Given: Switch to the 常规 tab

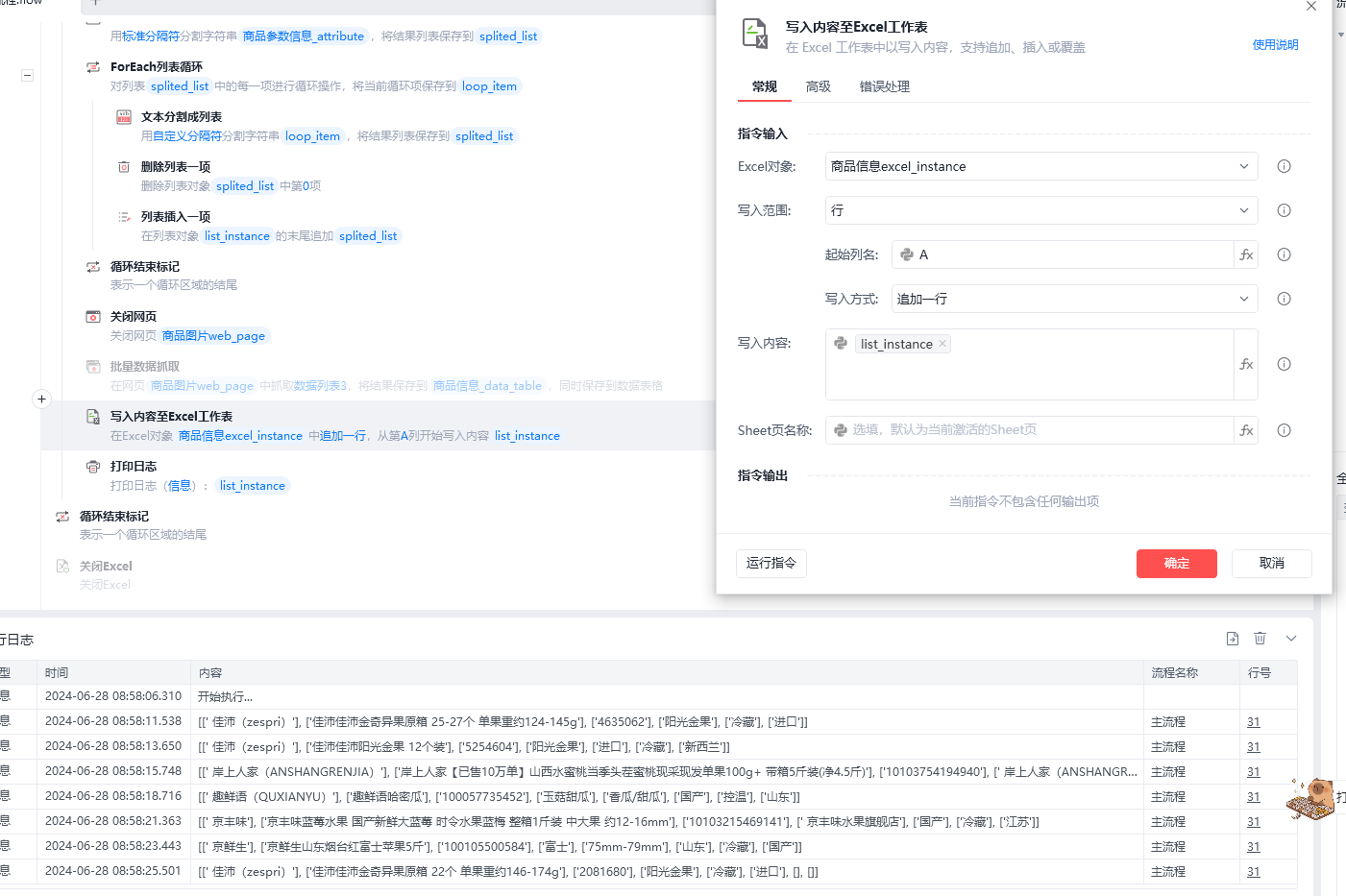Looking at the screenshot, I should point(765,86).
